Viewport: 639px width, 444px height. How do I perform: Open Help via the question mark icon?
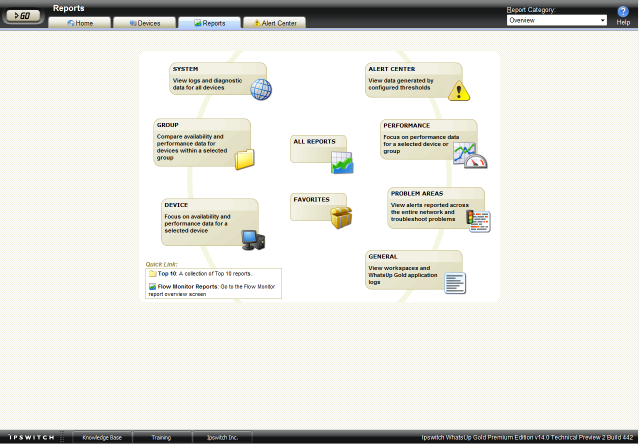(623, 12)
